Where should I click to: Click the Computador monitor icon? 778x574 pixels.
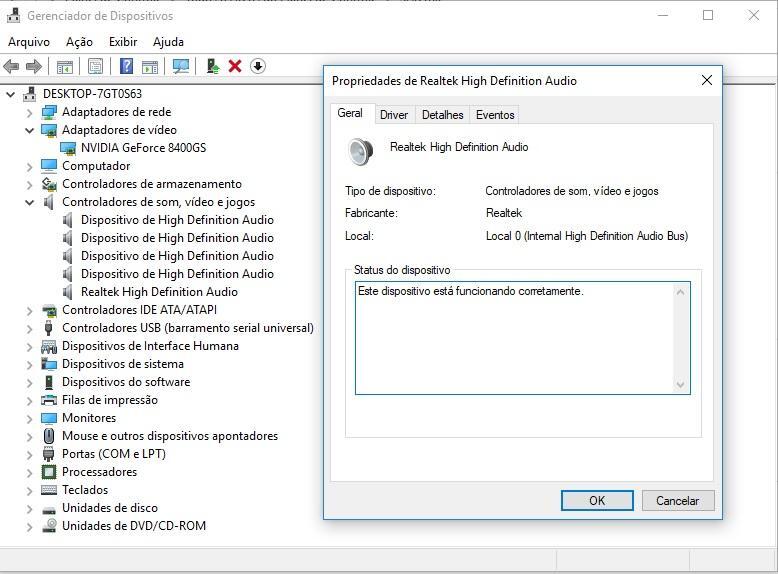pyautogui.click(x=49, y=166)
